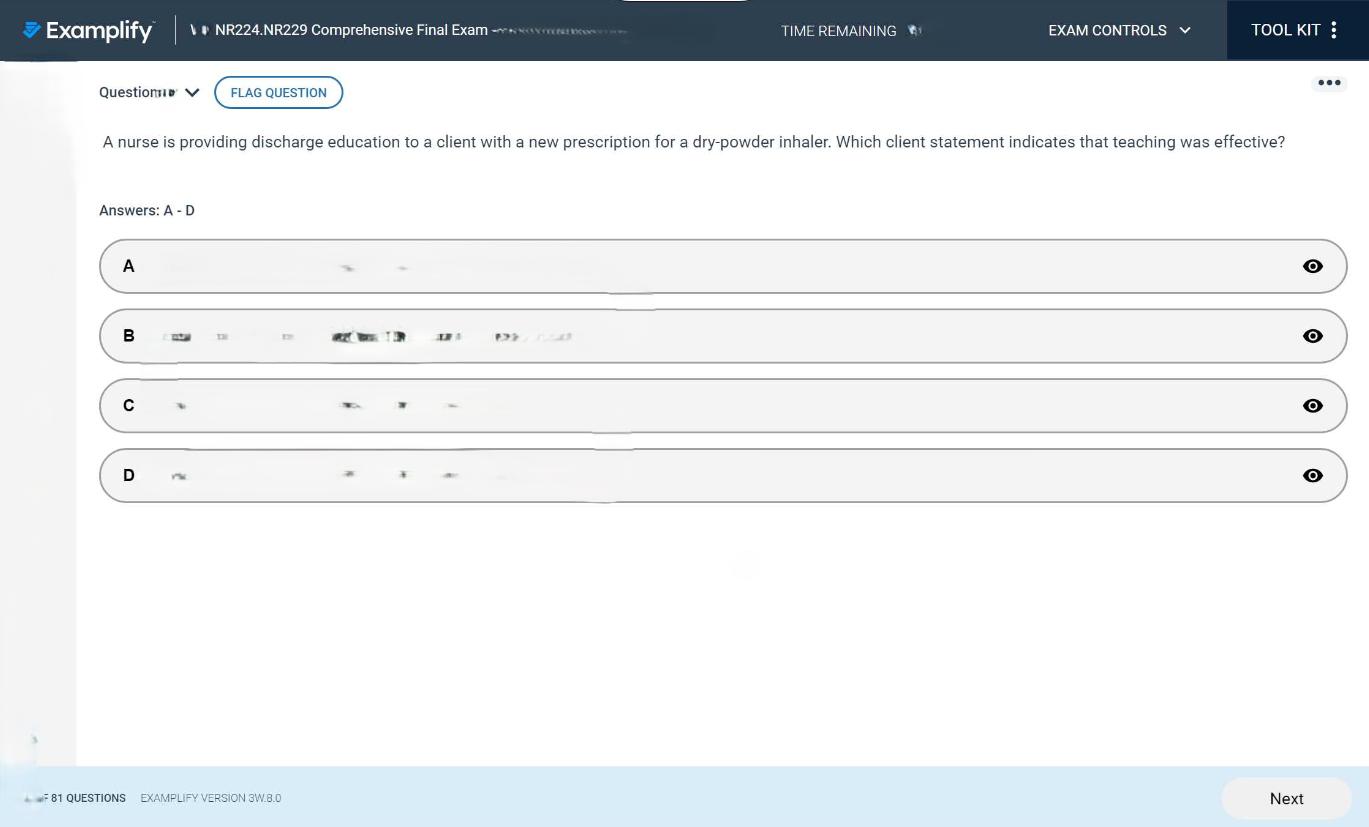The height and width of the screenshot is (827, 1369).
Task: Select answer choice C
Action: (723, 406)
